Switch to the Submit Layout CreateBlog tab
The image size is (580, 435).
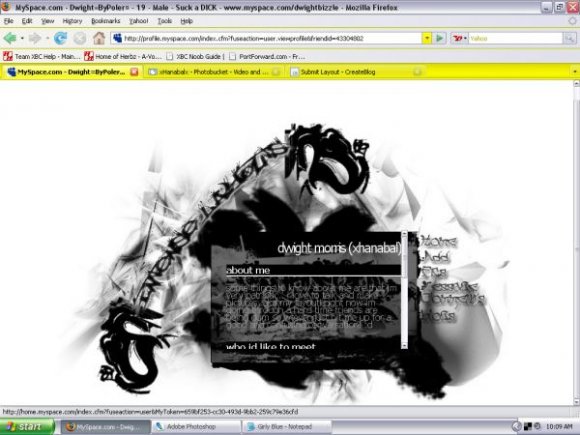point(356,72)
